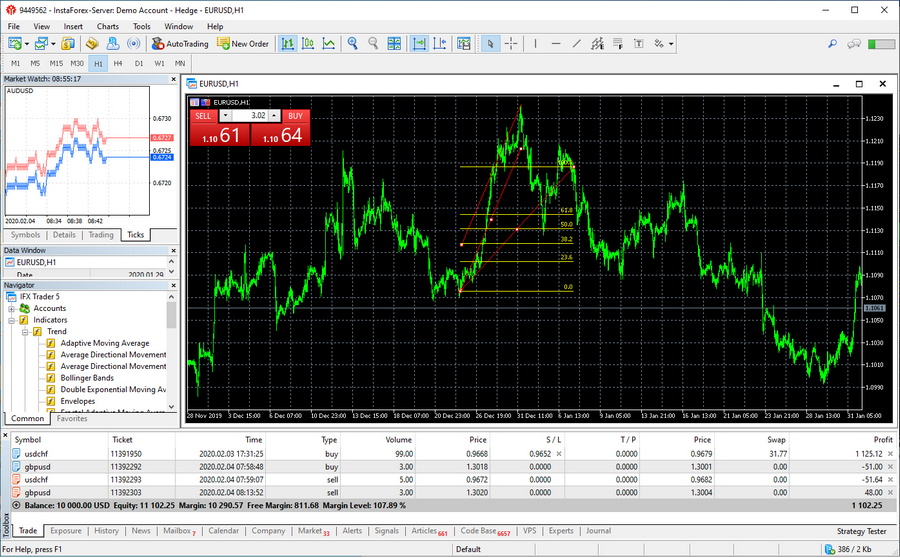
Task: Zoom in on the chart
Action: pyautogui.click(x=353, y=44)
